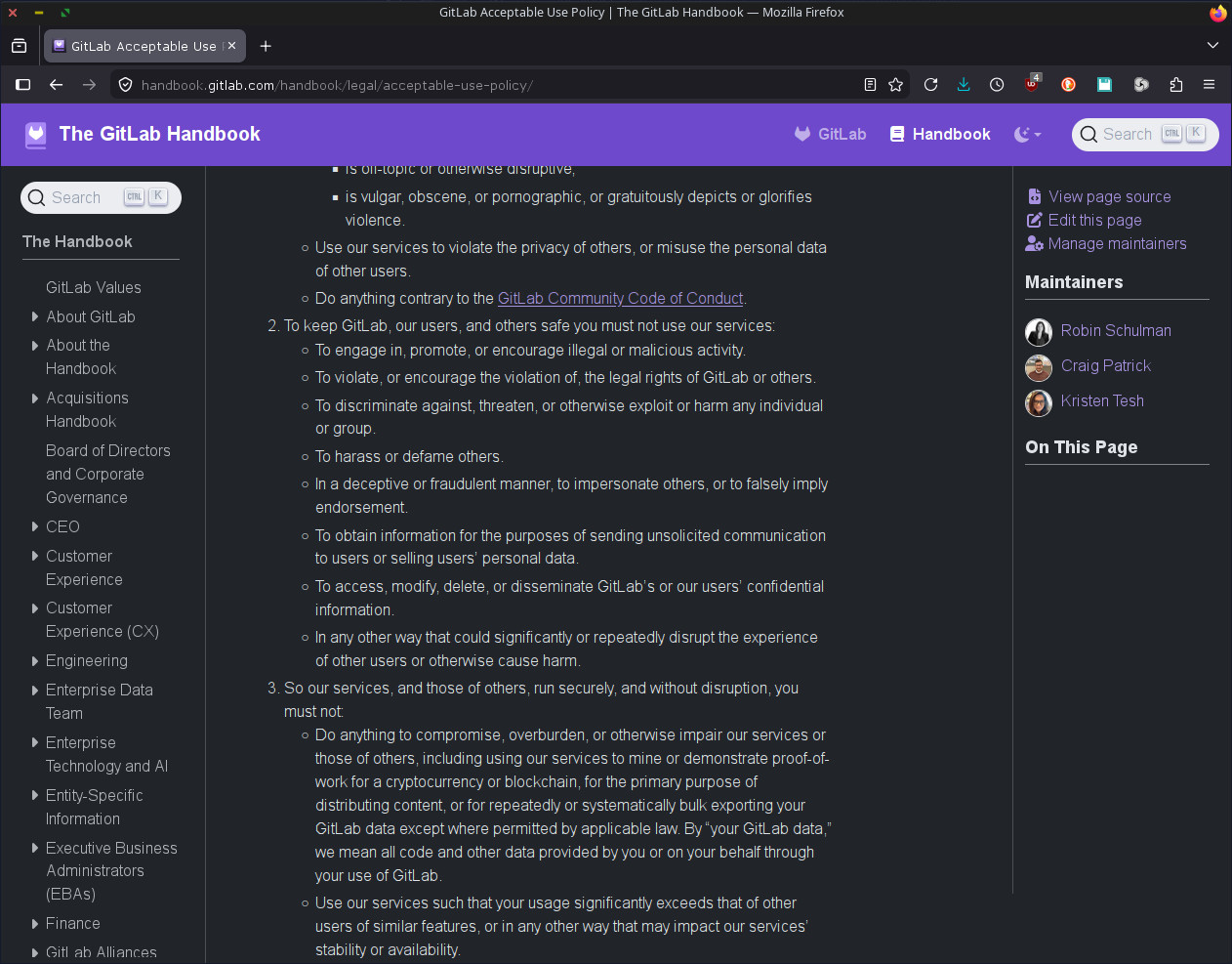Expand Enterprise Technology and AI section
Viewport: 1232px width, 964px height.
click(35, 742)
